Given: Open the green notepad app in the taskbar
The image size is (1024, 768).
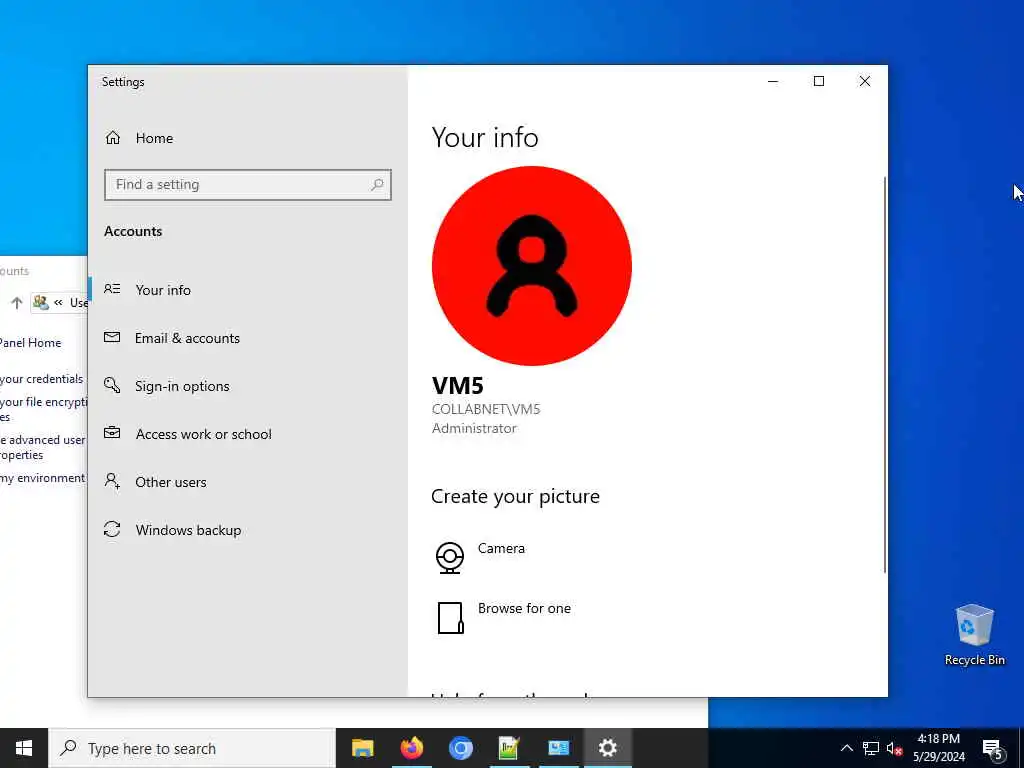Looking at the screenshot, I should click(509, 748).
